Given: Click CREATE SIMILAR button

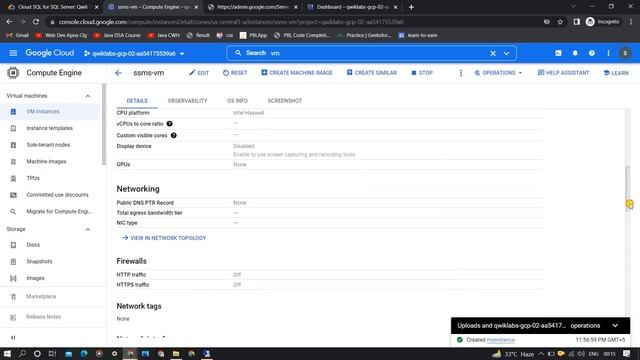Looking at the screenshot, I should tap(371, 73).
